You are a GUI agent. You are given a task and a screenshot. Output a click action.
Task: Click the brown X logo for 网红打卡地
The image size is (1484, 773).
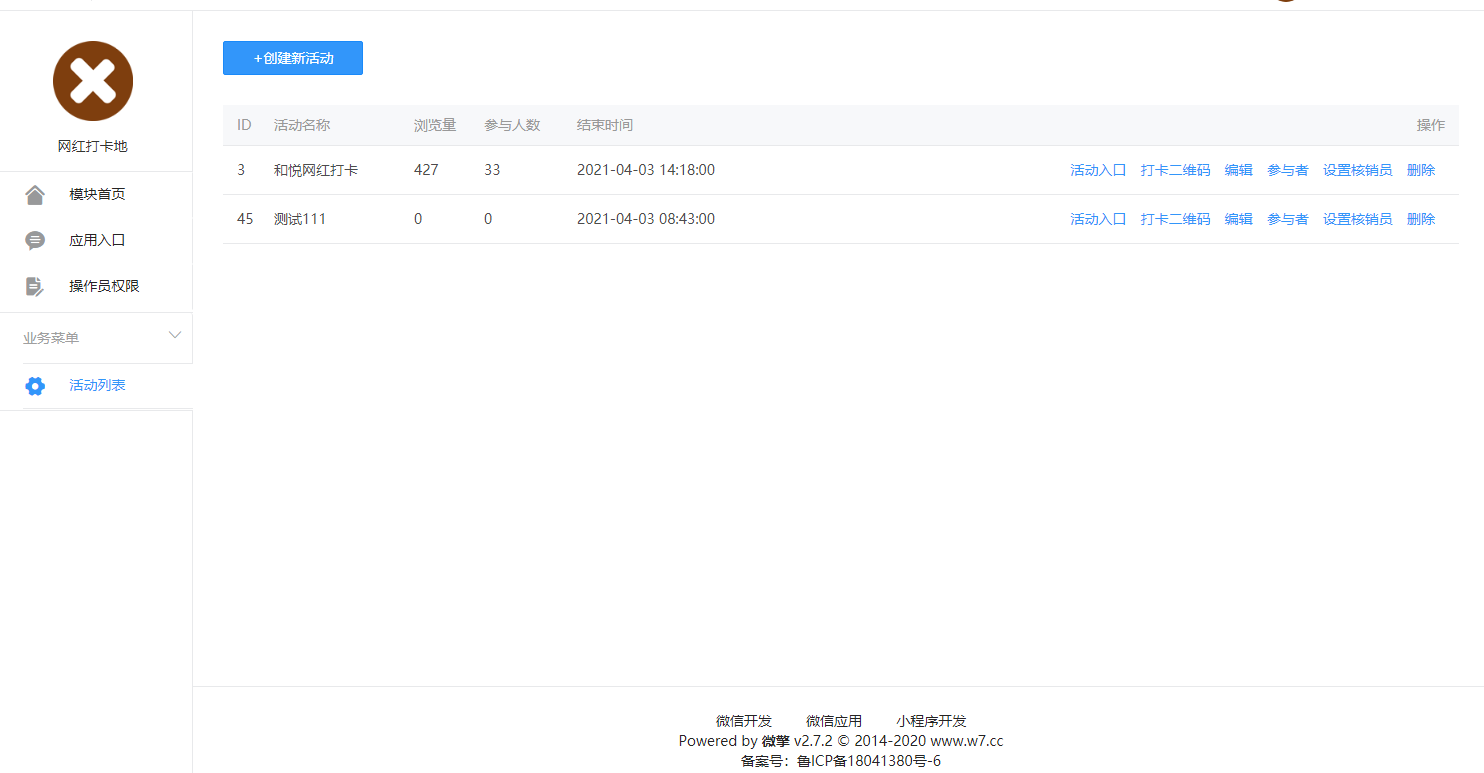click(93, 81)
